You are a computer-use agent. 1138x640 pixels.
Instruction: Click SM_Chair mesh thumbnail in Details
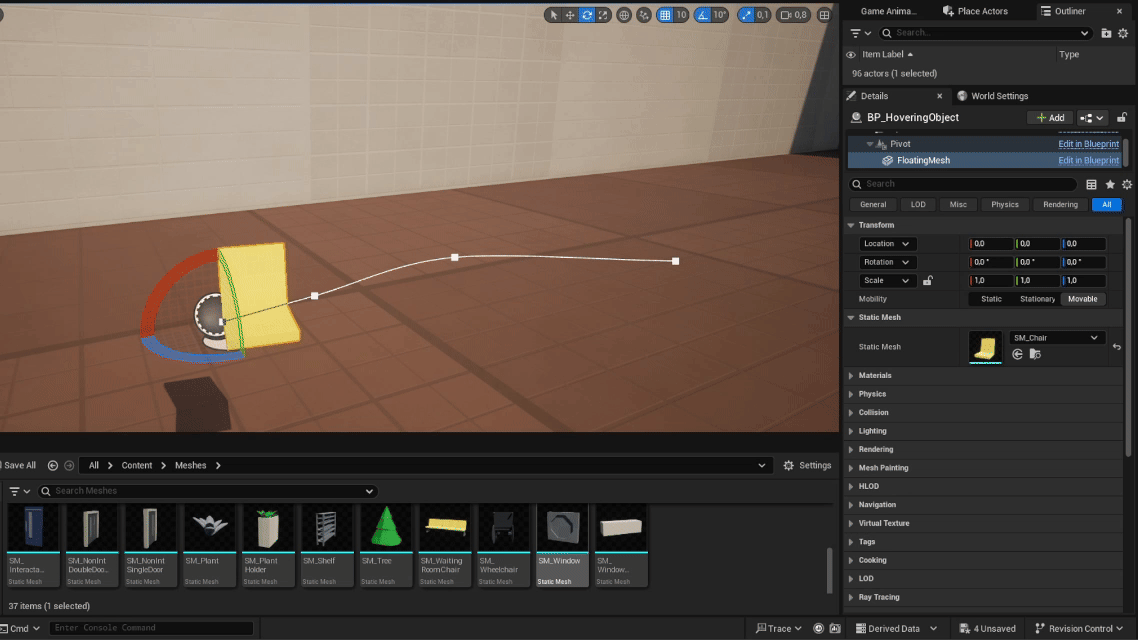coord(985,347)
